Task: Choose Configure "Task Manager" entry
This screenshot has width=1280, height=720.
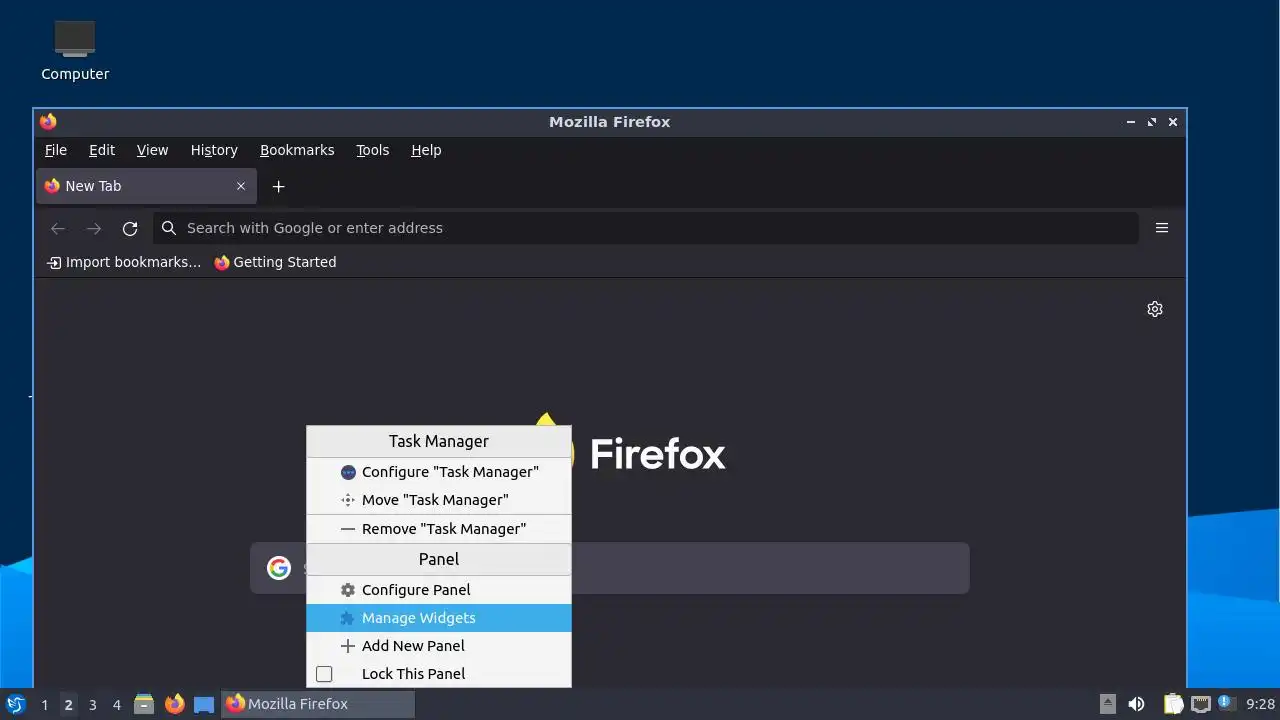Action: pos(439,472)
